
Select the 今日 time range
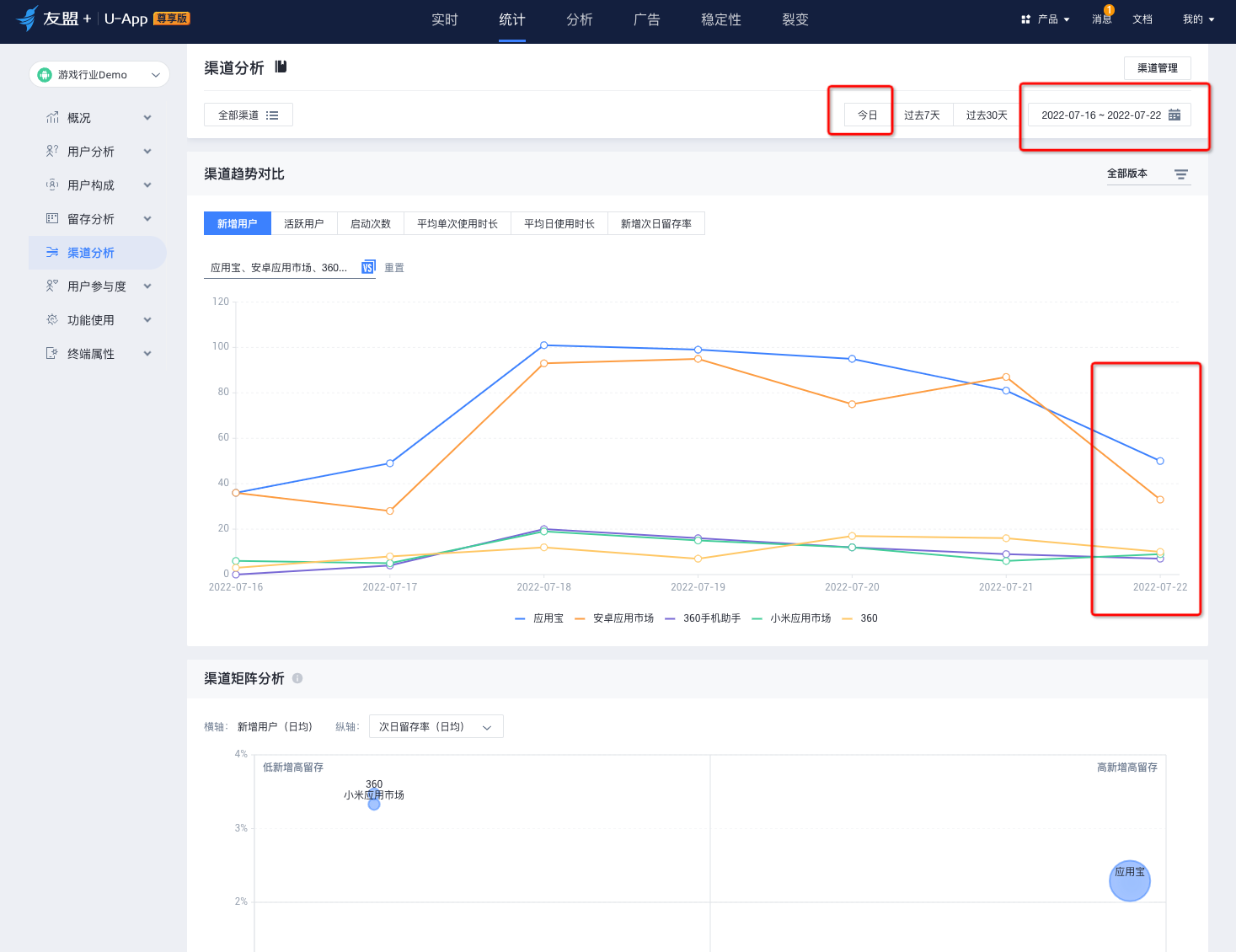click(867, 115)
